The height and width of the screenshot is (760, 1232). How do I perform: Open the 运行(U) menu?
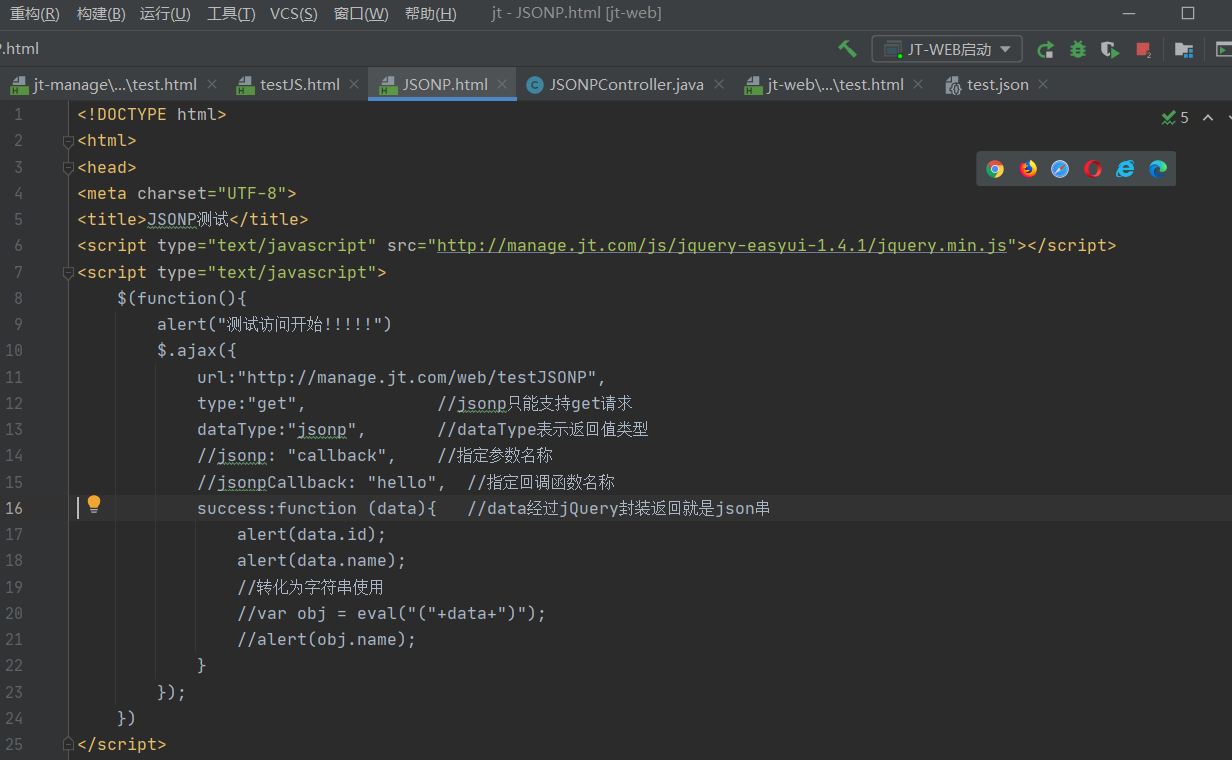click(165, 13)
